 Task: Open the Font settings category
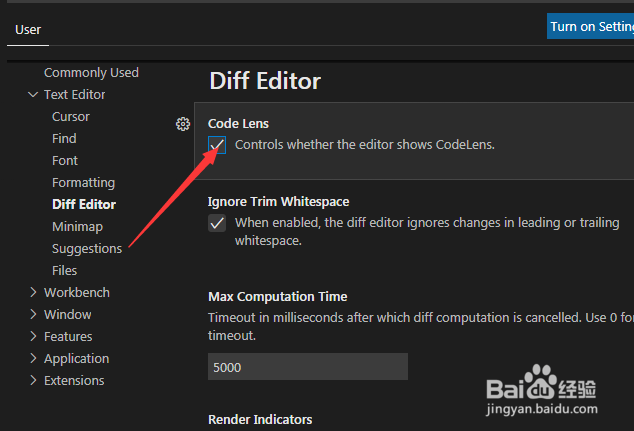[x=65, y=161]
